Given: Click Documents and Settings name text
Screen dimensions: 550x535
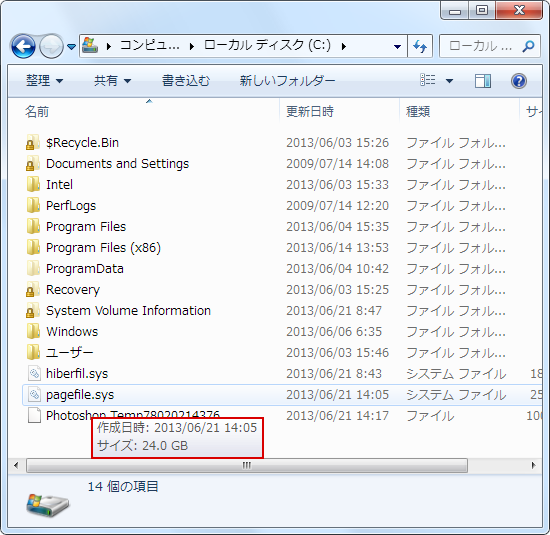Looking at the screenshot, I should point(118,164).
